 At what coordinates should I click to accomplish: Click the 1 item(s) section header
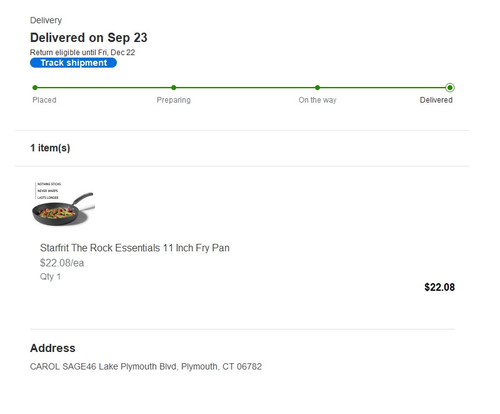click(x=50, y=148)
